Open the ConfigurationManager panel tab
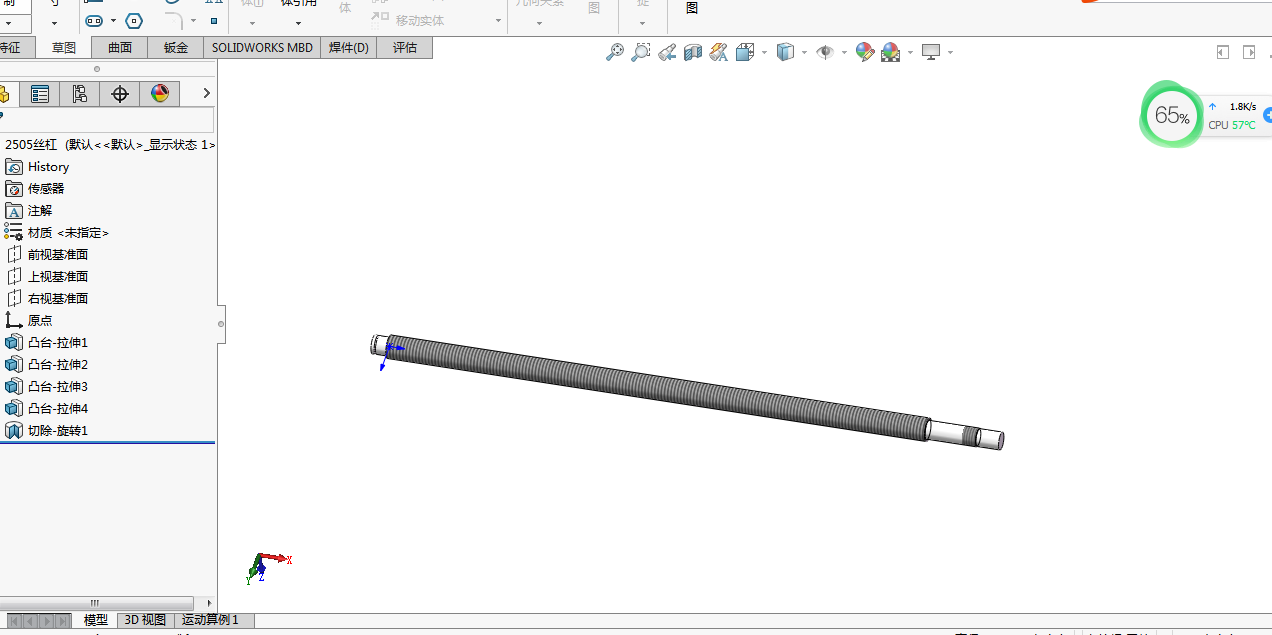This screenshot has height=635, width=1272. coord(80,94)
